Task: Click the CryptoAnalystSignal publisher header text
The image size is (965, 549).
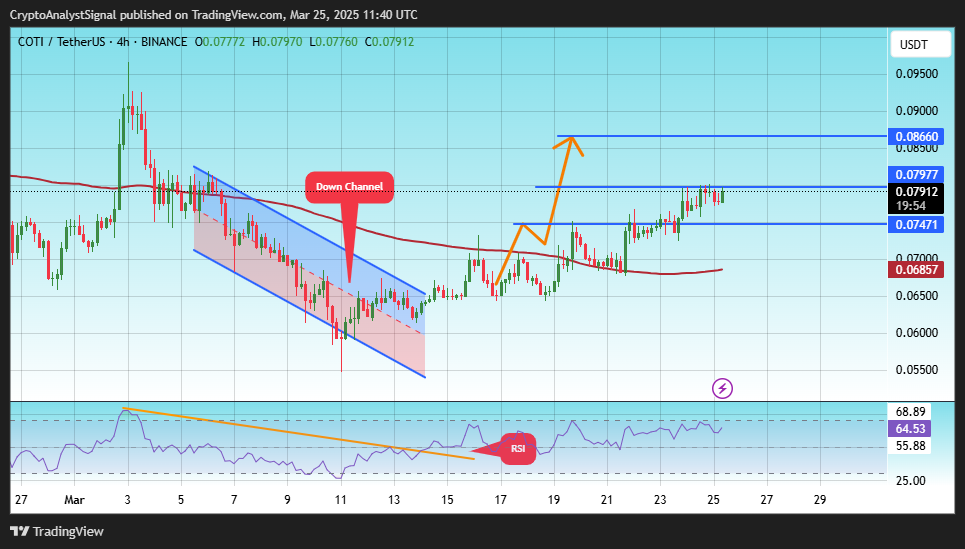Action: click(x=214, y=14)
